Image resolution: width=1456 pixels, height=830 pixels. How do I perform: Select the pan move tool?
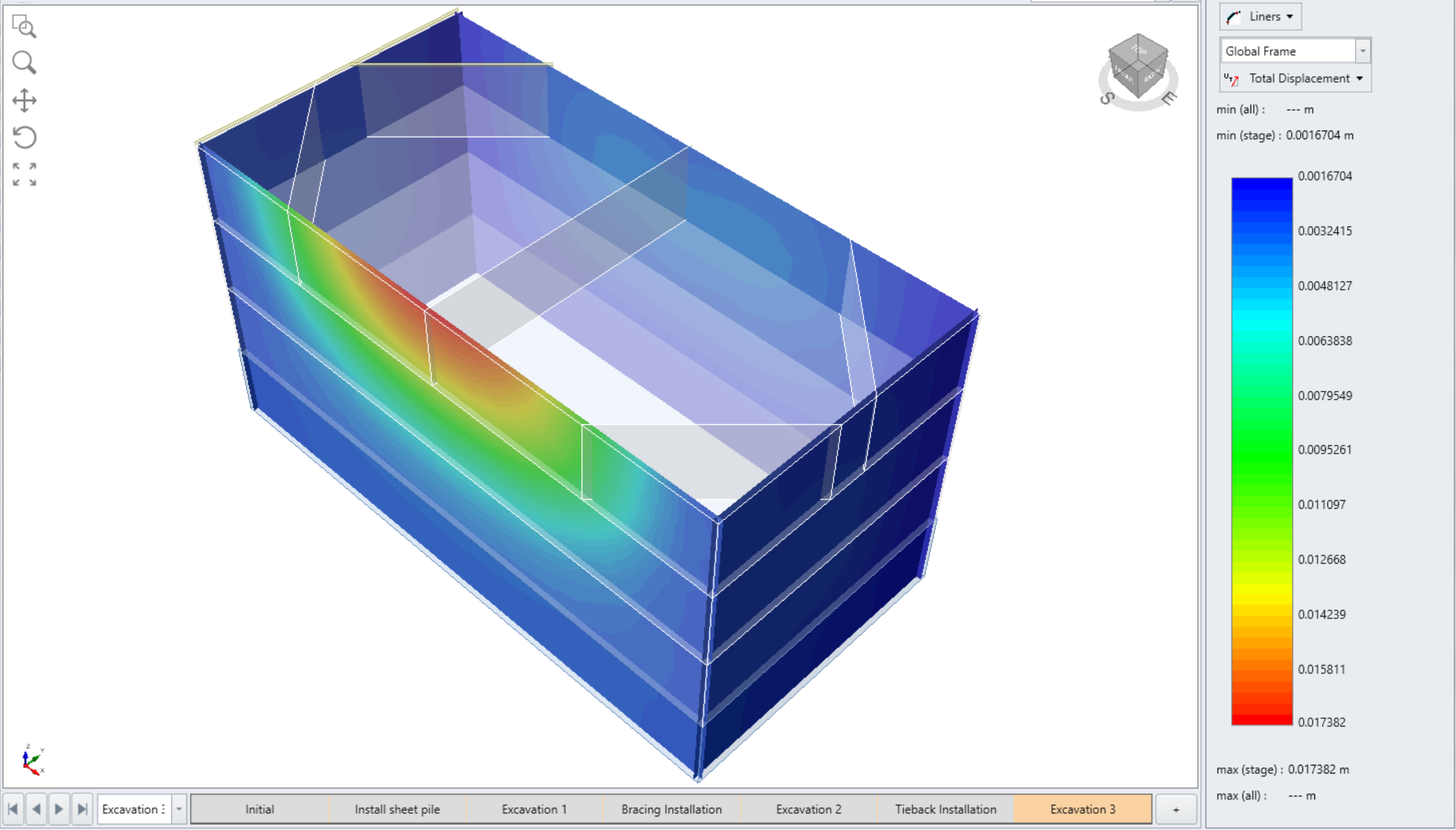[x=24, y=100]
